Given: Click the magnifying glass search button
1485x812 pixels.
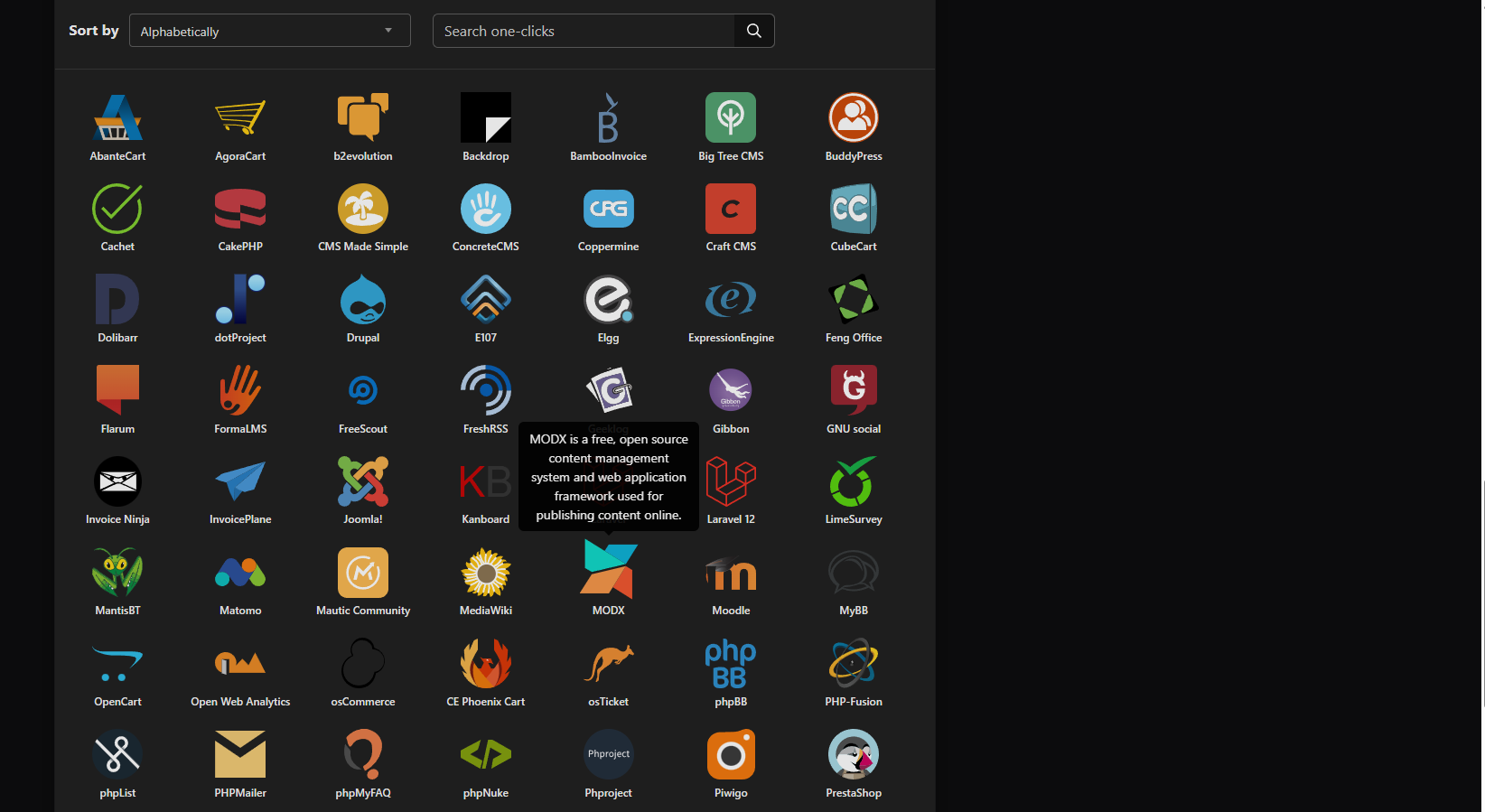Looking at the screenshot, I should [754, 31].
